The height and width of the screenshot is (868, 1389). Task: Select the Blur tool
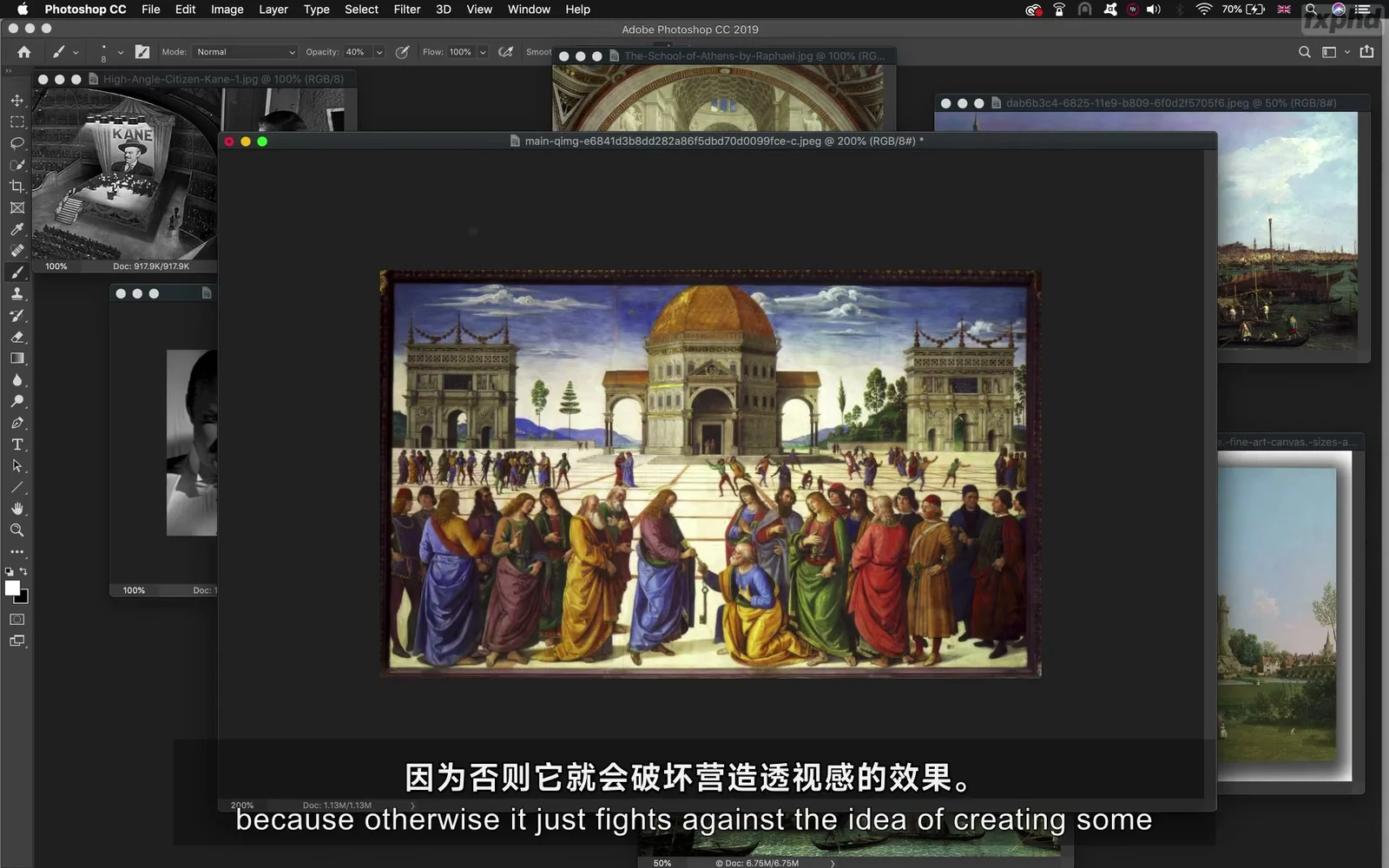[x=16, y=380]
